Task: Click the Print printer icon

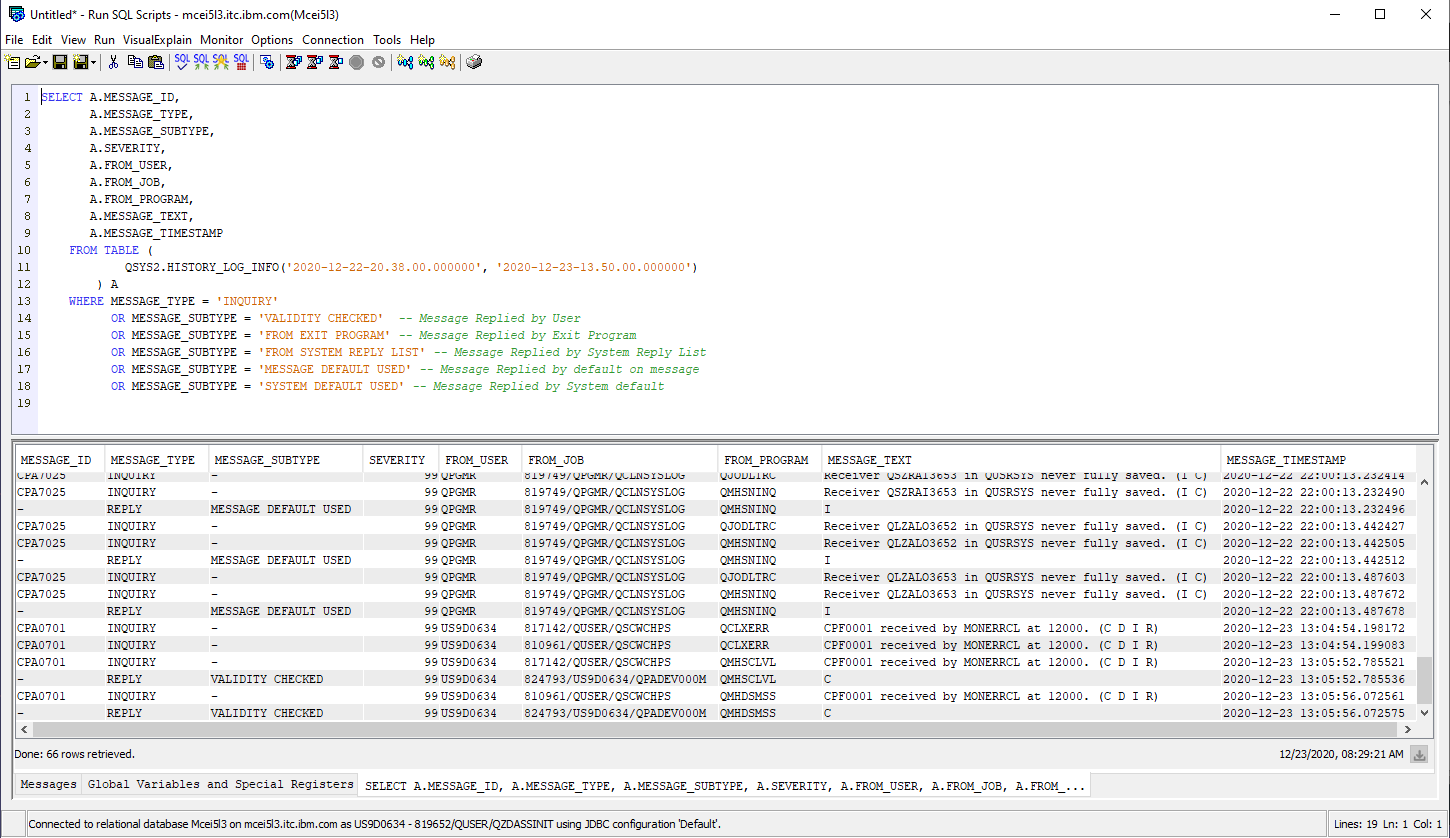Action: [474, 62]
